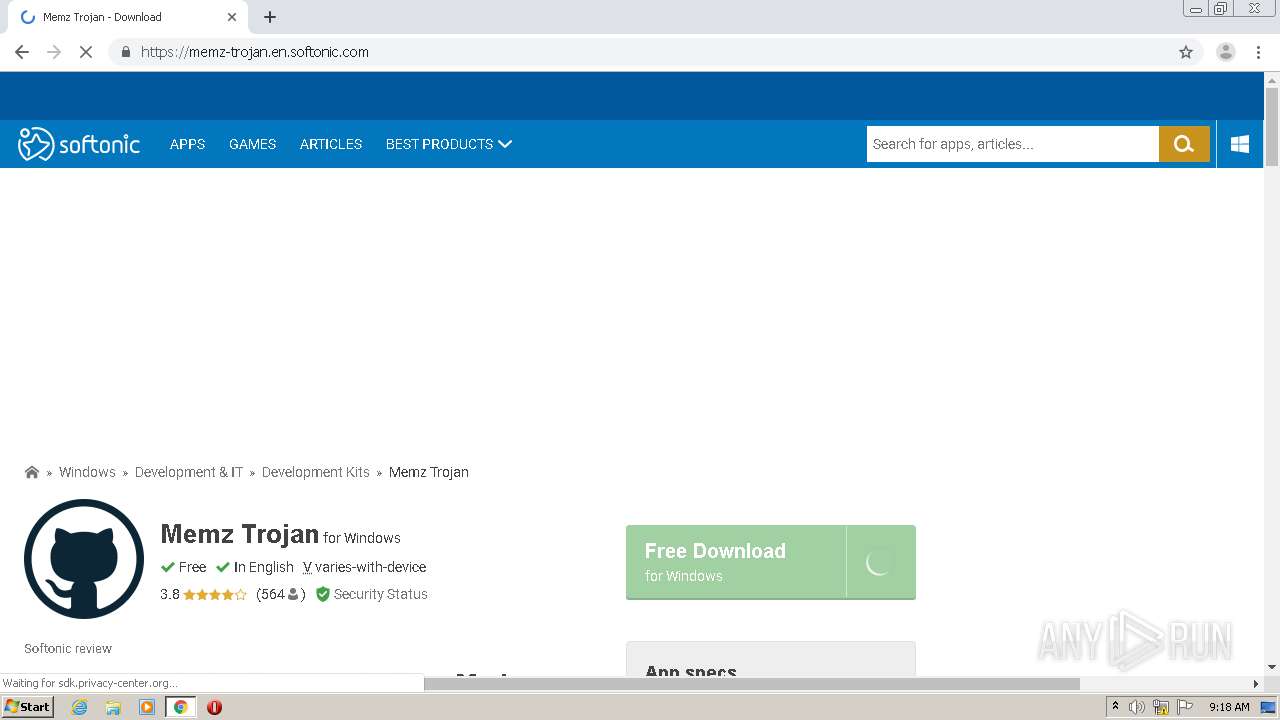Click the 'Softonic review' text
This screenshot has height=720, width=1280.
(x=68, y=648)
